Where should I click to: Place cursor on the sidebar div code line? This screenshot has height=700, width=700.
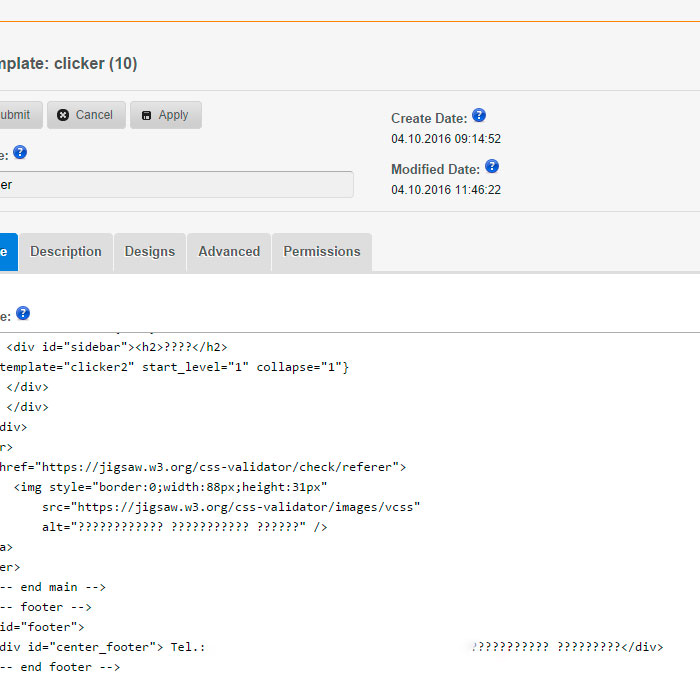117,347
